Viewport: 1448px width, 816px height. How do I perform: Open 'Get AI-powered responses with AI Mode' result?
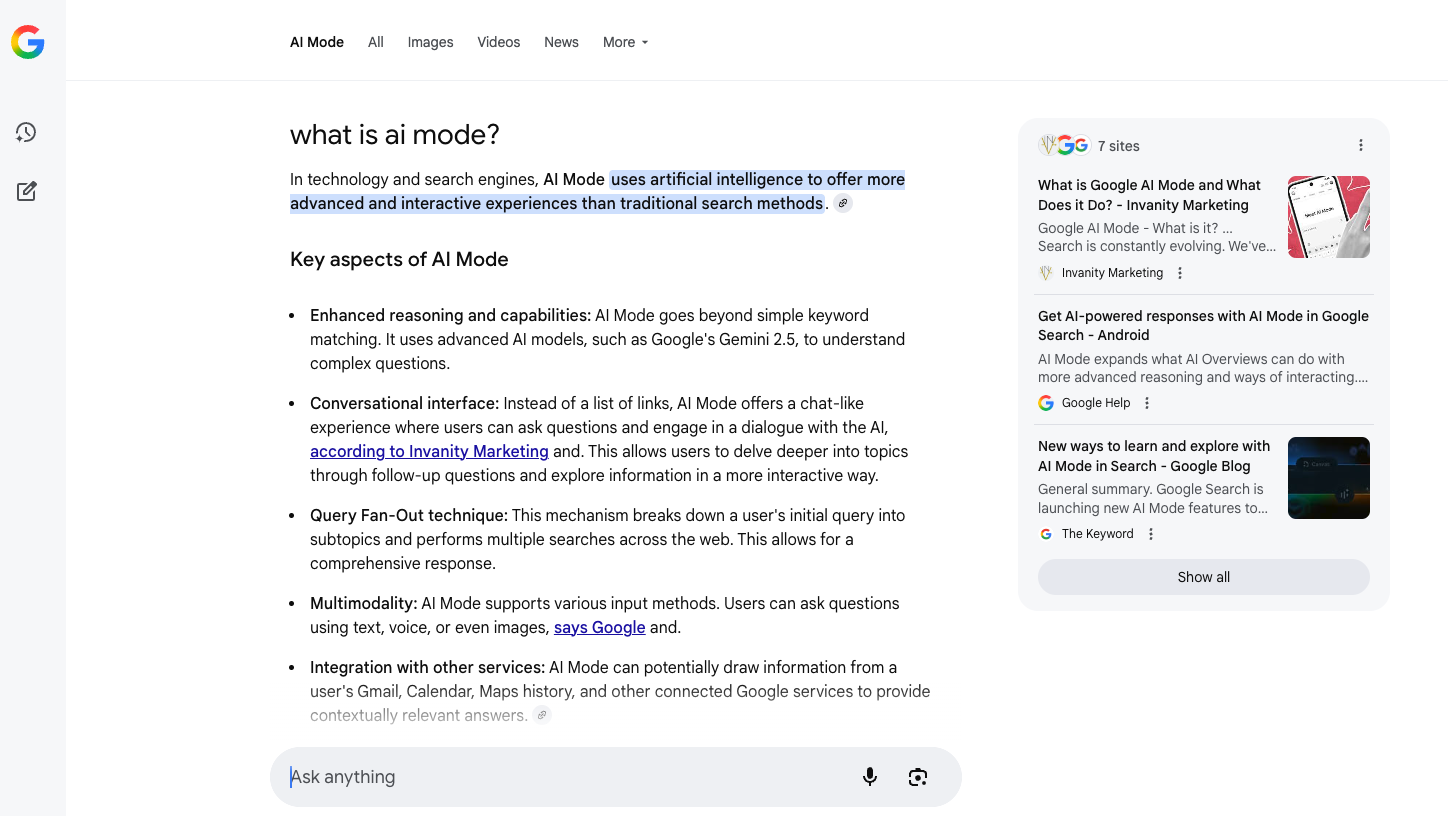pyautogui.click(x=1203, y=325)
